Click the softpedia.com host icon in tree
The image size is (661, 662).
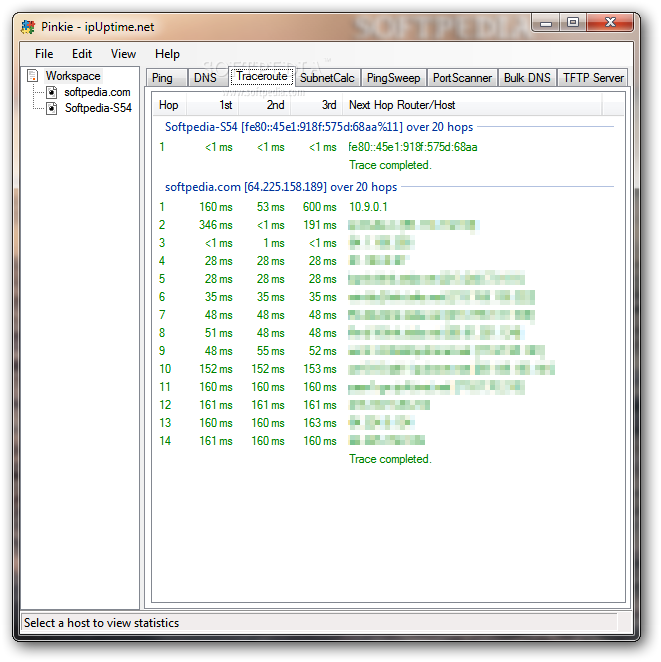click(52, 92)
